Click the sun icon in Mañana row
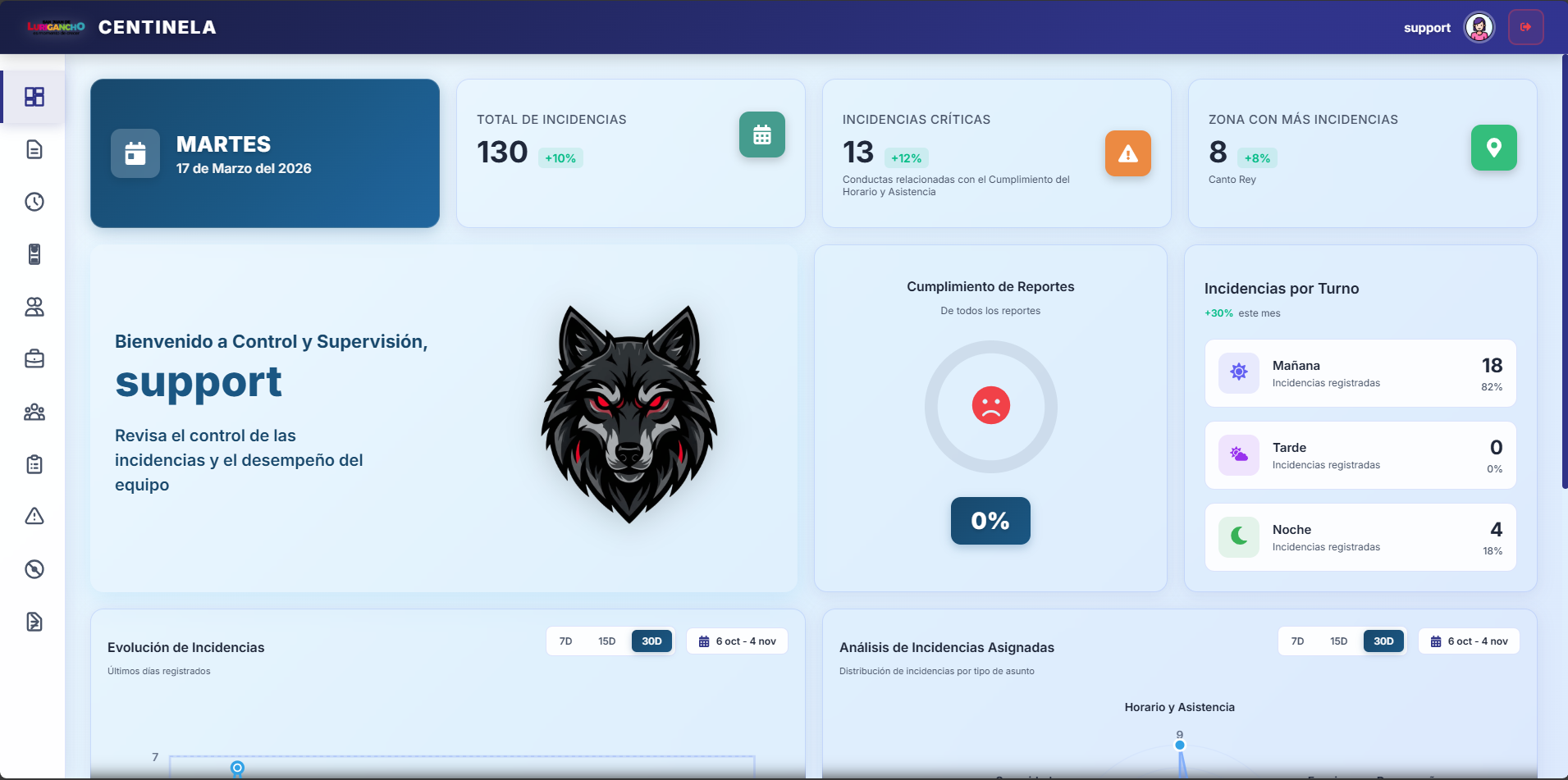The width and height of the screenshot is (1568, 780). coord(1239,372)
